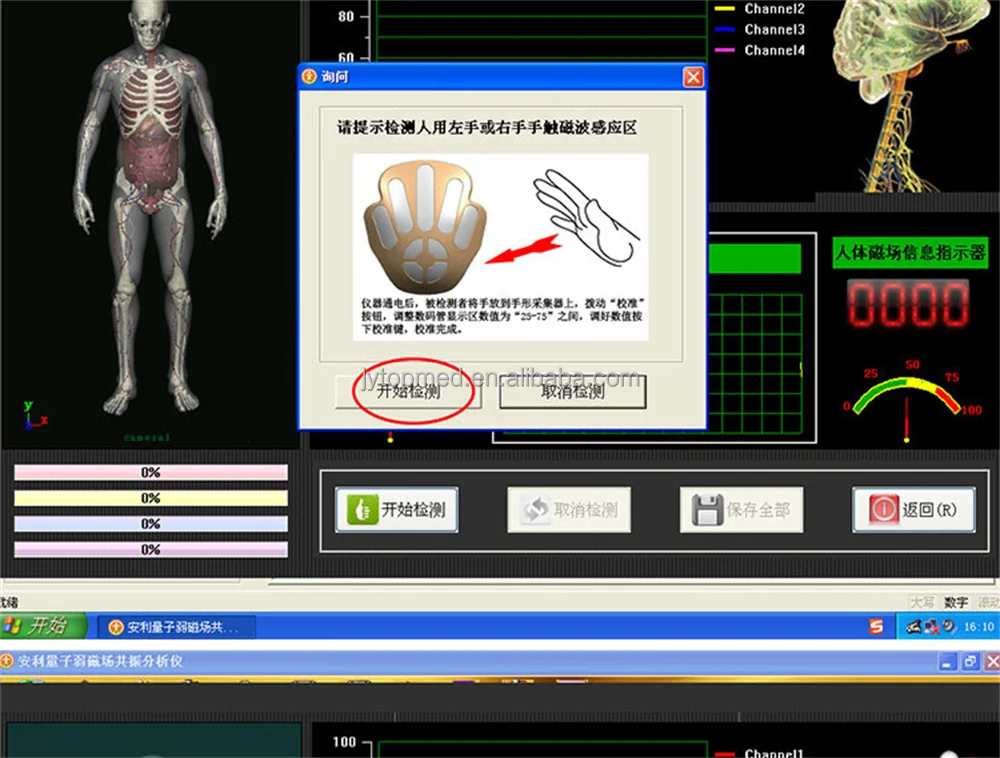The width and height of the screenshot is (1000, 758).
Task: Click the Sogou S input method tray icon
Action: (876, 627)
